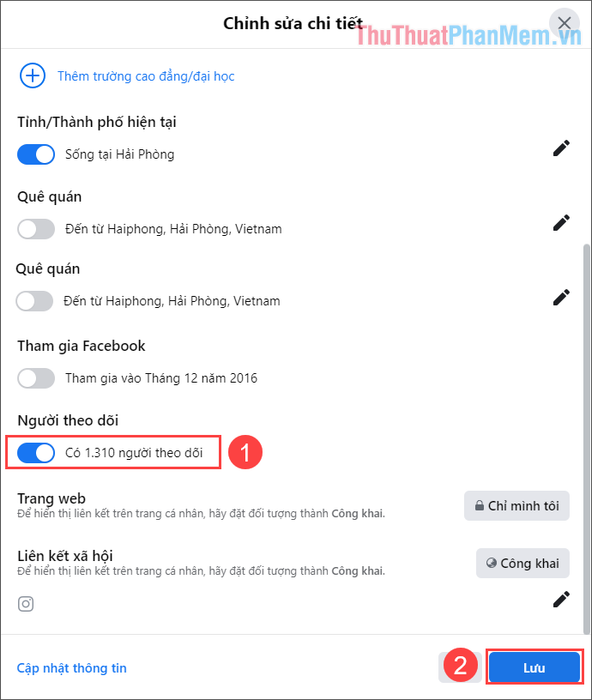
Task: Close the Chỉnh sửa chi tiết dialog
Action: click(564, 23)
